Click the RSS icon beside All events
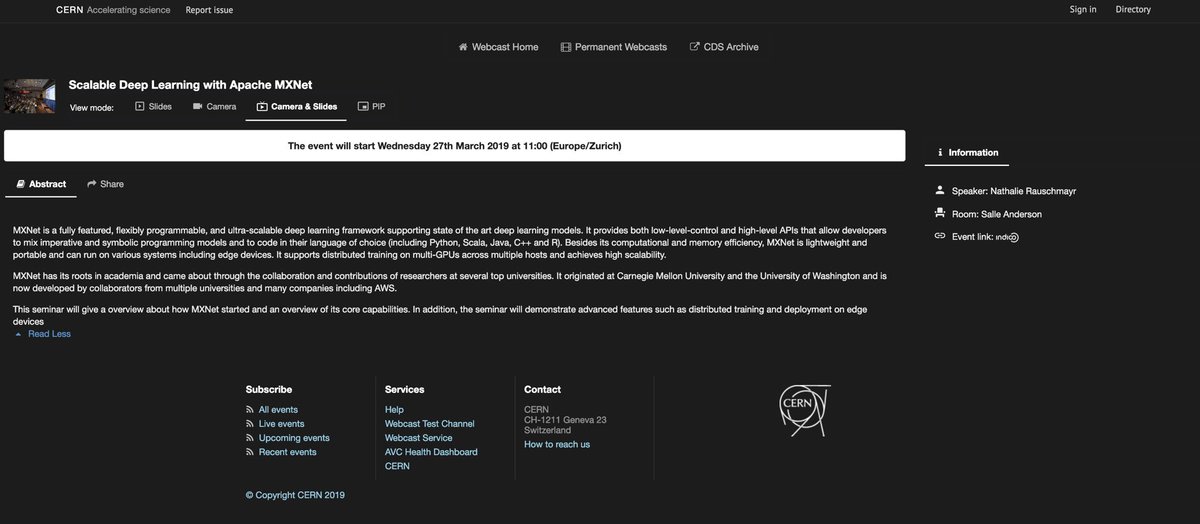The height and width of the screenshot is (524, 1200). click(x=250, y=410)
